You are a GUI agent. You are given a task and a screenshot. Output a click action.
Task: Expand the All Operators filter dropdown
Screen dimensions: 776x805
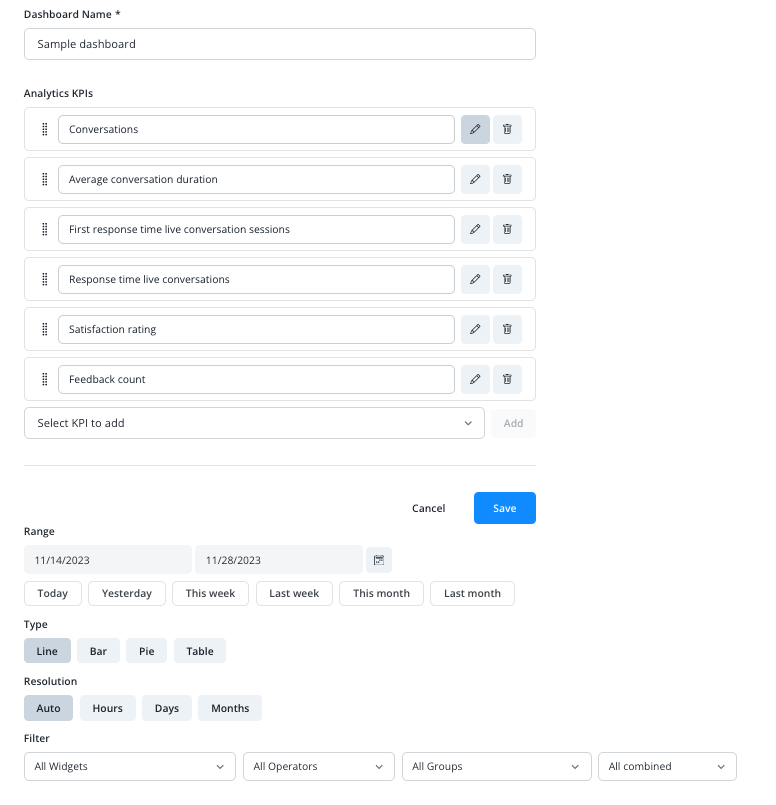click(319, 766)
